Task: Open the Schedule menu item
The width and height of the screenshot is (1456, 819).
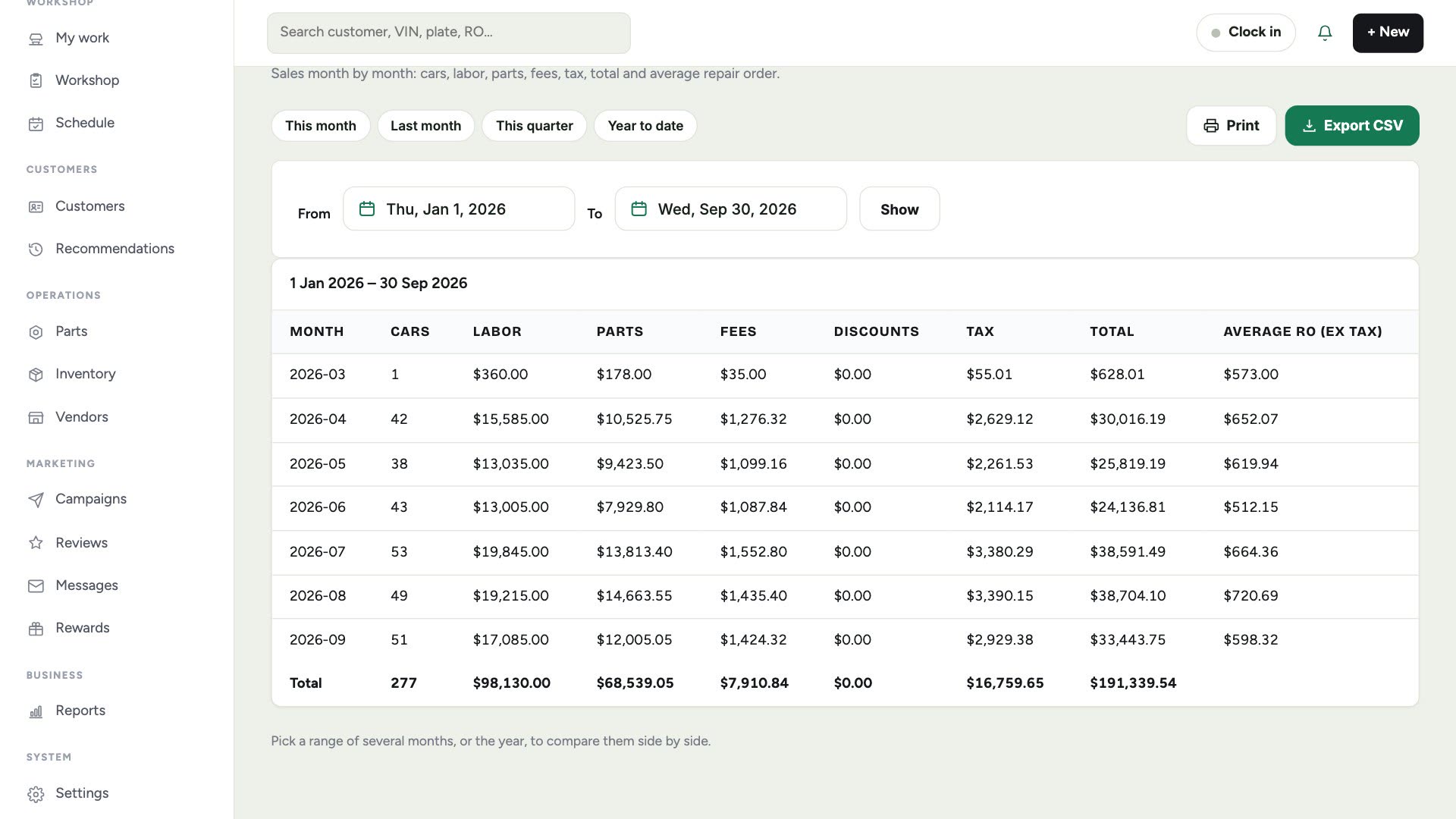Action: click(x=85, y=123)
